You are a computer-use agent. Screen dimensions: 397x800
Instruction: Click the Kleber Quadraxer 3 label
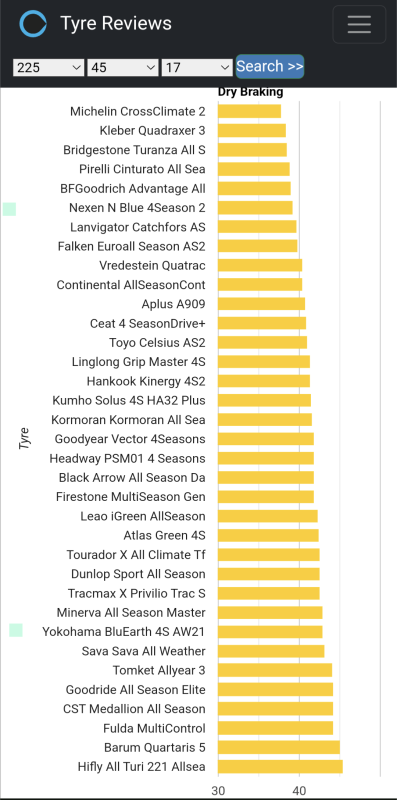[153, 131]
